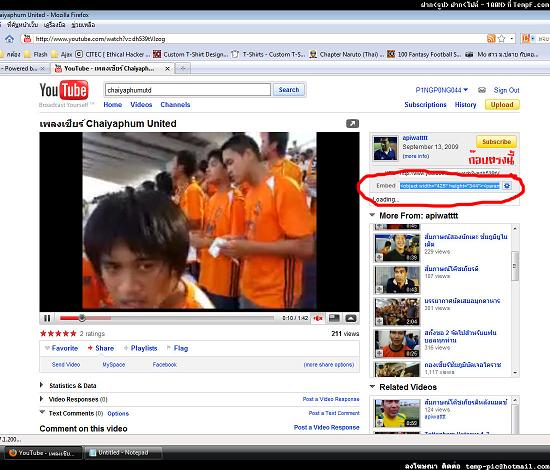Click the Search button
Image resolution: width=550 pixels, height=470 pixels.
point(289,89)
